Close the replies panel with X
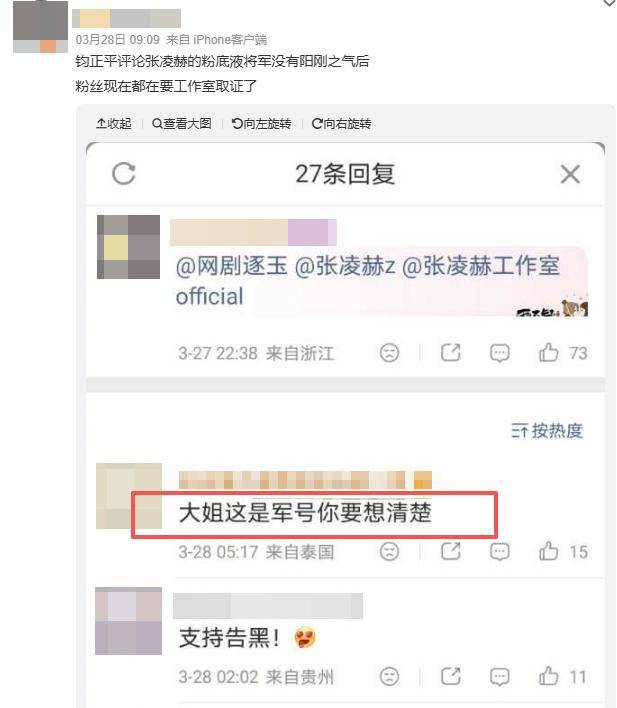617x708 pixels. (x=570, y=174)
